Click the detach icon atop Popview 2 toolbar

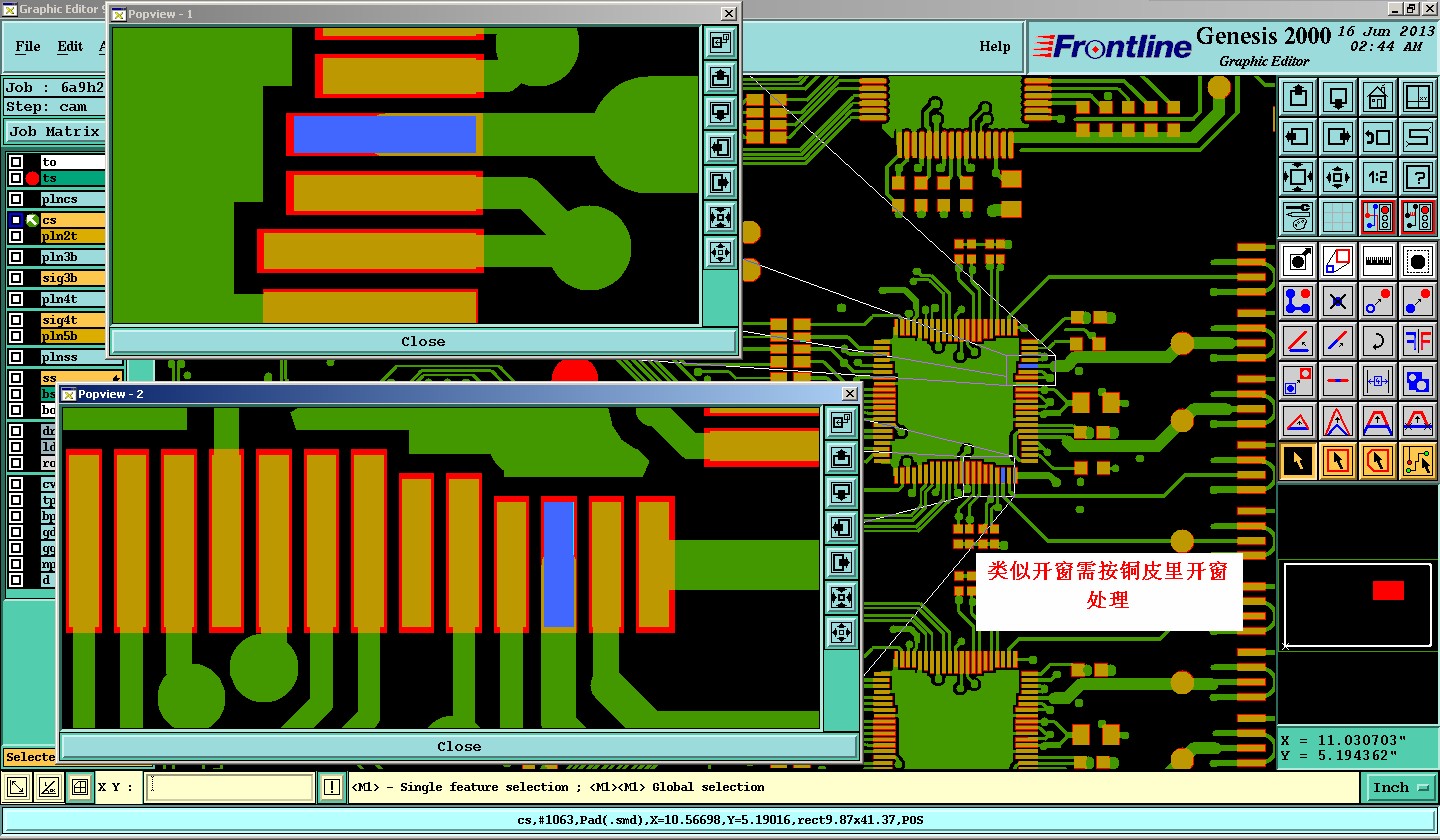click(841, 422)
